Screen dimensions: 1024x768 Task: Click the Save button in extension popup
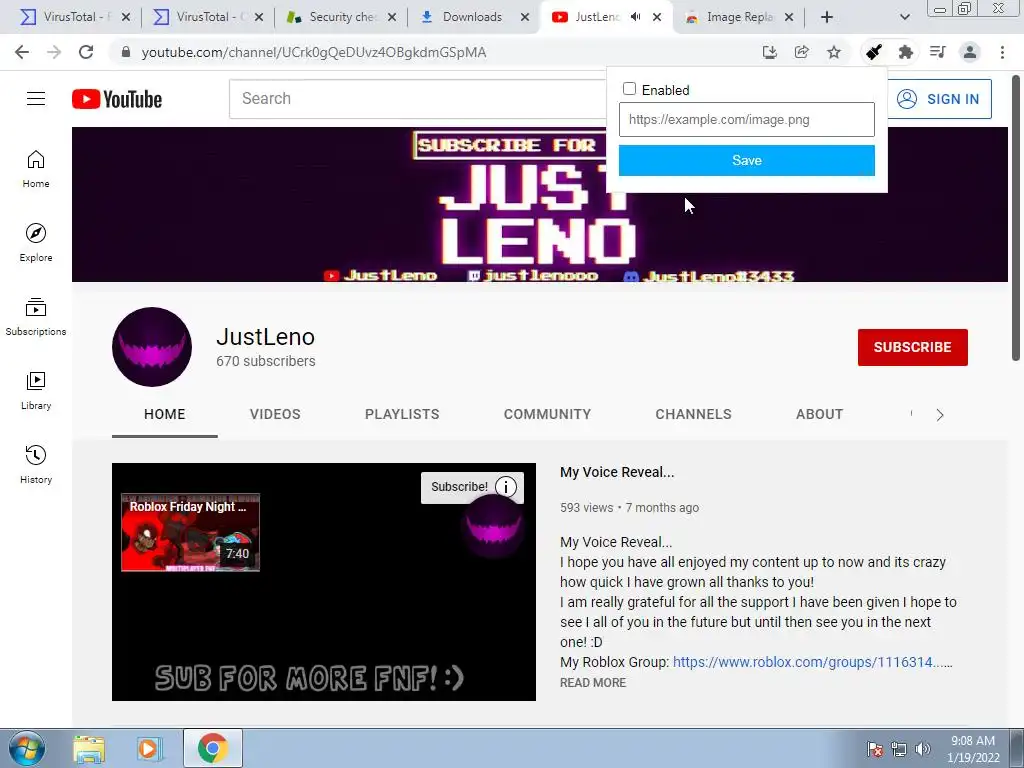click(746, 160)
